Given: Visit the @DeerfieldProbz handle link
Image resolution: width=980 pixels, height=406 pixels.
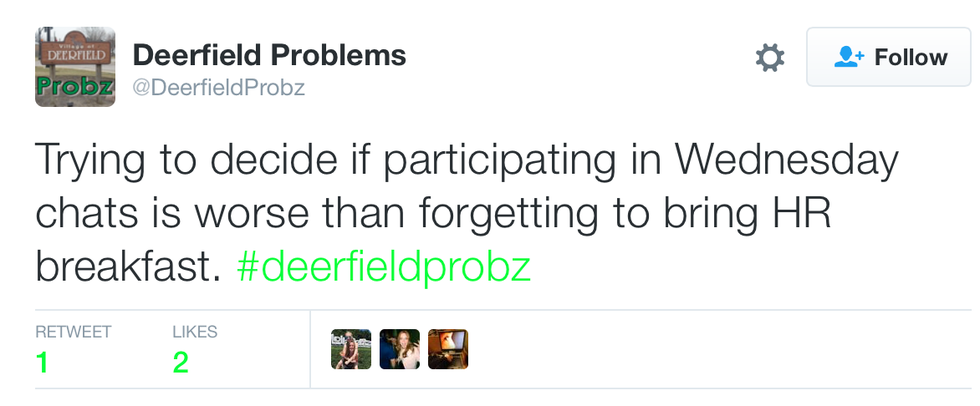Looking at the screenshot, I should 218,88.
